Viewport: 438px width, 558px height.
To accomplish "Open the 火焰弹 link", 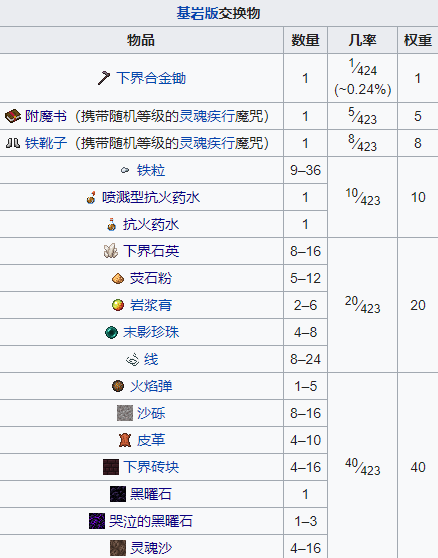I will tap(151, 386).
